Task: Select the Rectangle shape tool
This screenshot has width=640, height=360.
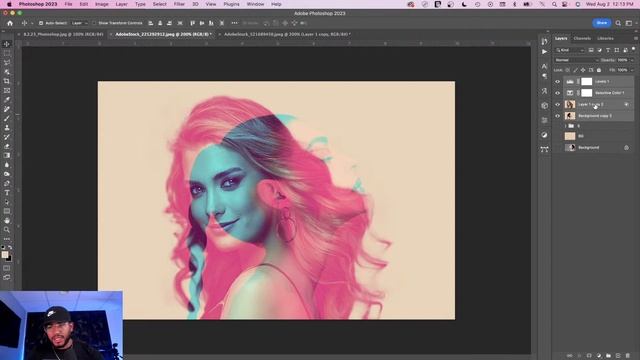Action: pos(7,211)
